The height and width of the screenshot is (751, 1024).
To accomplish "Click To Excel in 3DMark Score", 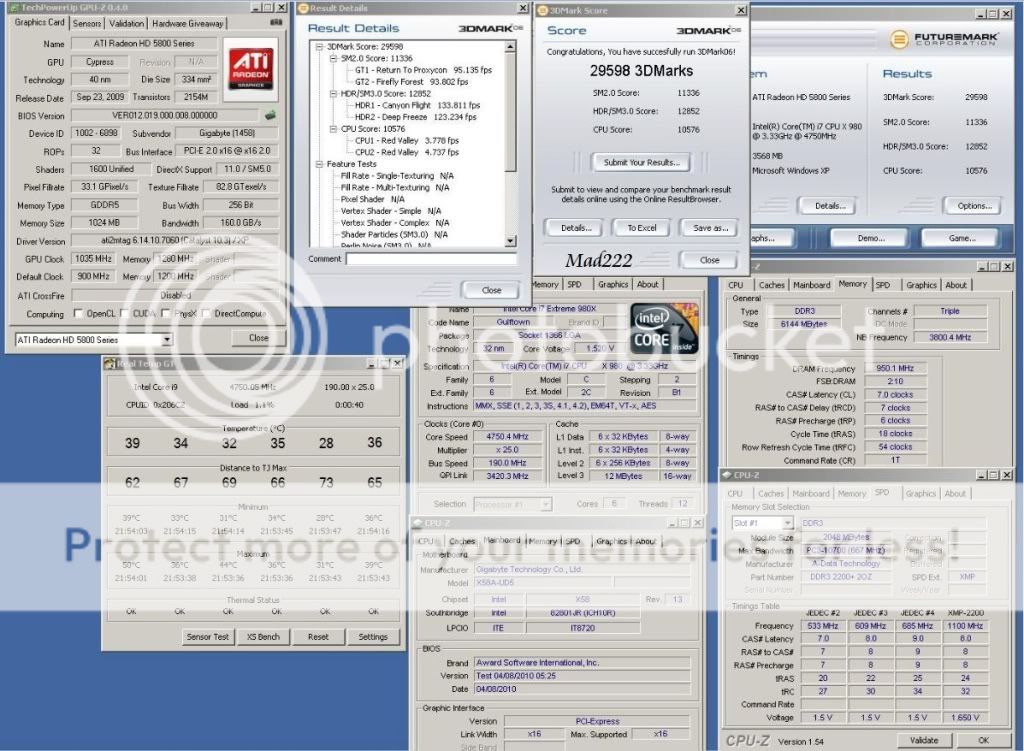I will 642,228.
